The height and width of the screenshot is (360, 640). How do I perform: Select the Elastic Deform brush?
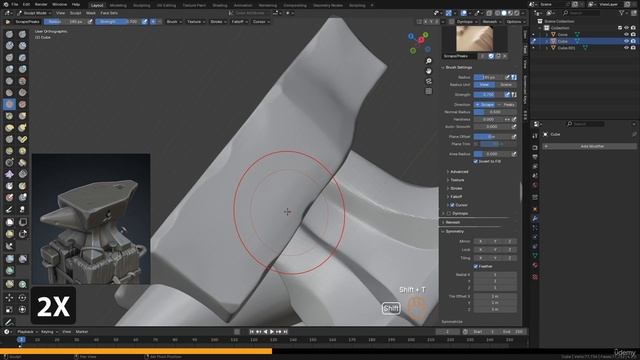9,128
